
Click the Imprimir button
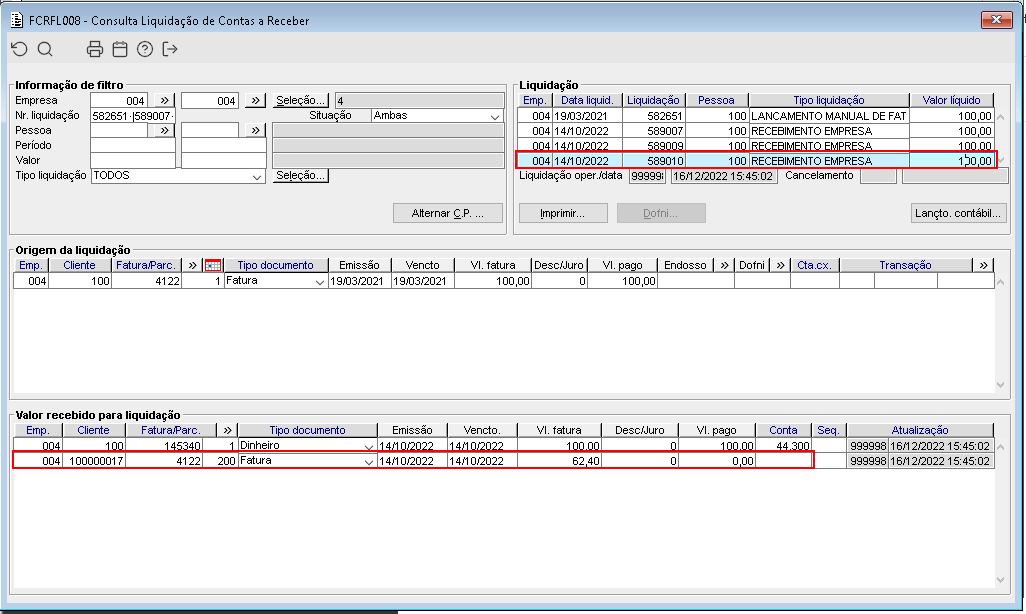pos(563,213)
